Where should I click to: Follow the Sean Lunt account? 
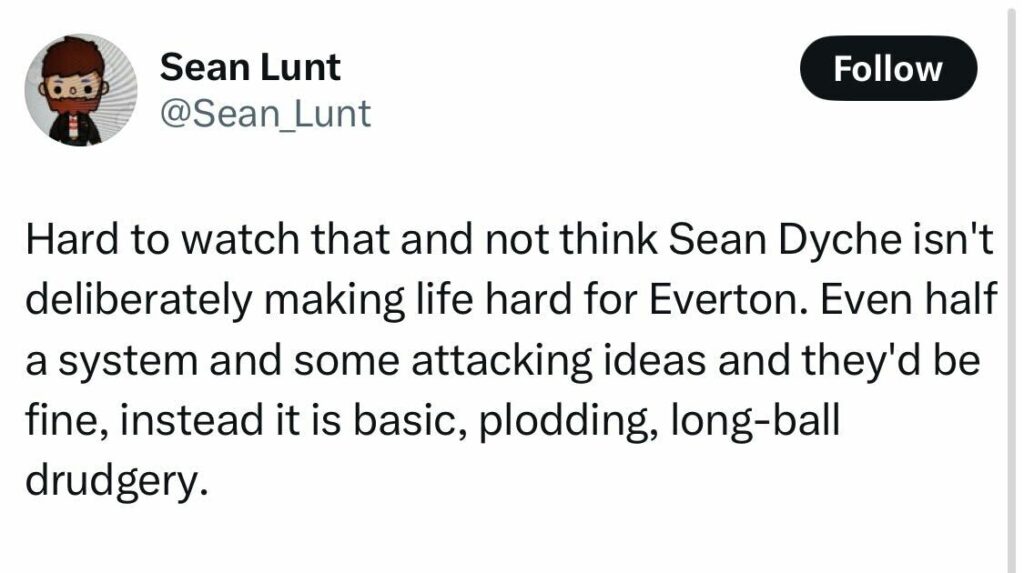pyautogui.click(x=888, y=68)
